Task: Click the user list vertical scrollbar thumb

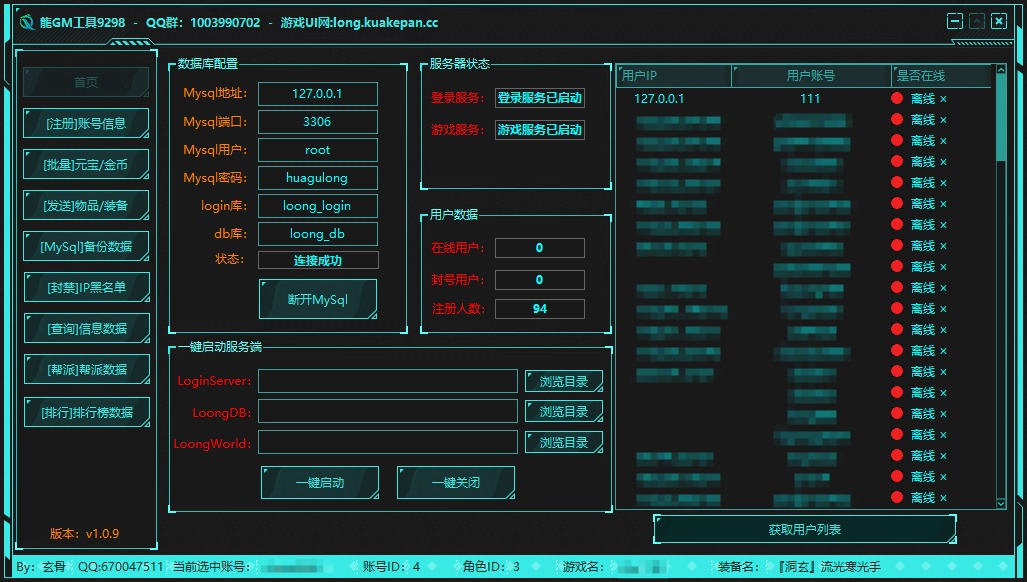Action: [1001, 120]
